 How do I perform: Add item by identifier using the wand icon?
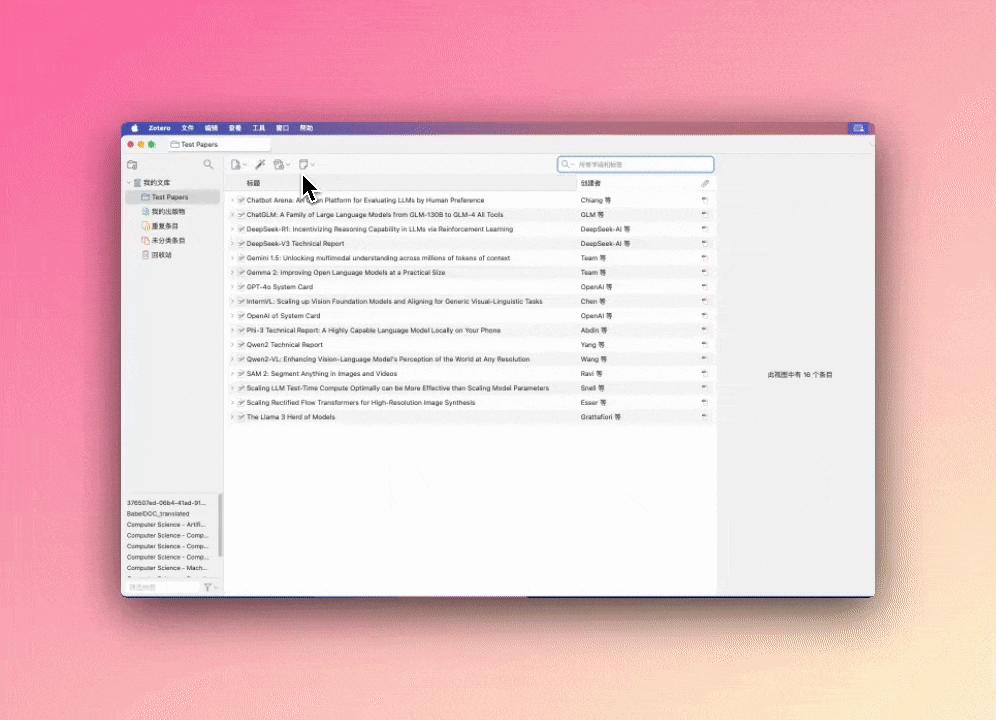[x=260, y=163]
